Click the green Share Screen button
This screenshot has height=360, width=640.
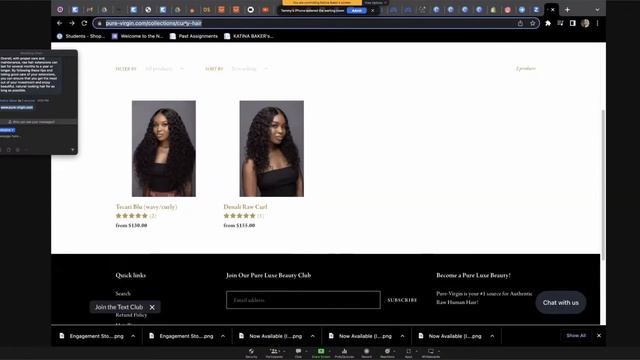321,353
